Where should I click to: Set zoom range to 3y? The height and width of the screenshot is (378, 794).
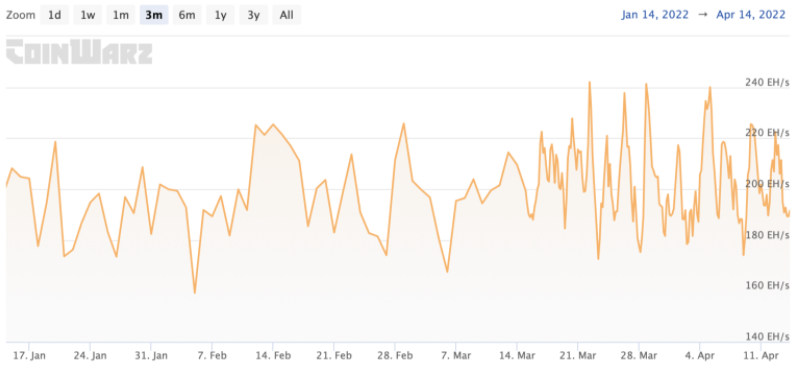pyautogui.click(x=254, y=15)
